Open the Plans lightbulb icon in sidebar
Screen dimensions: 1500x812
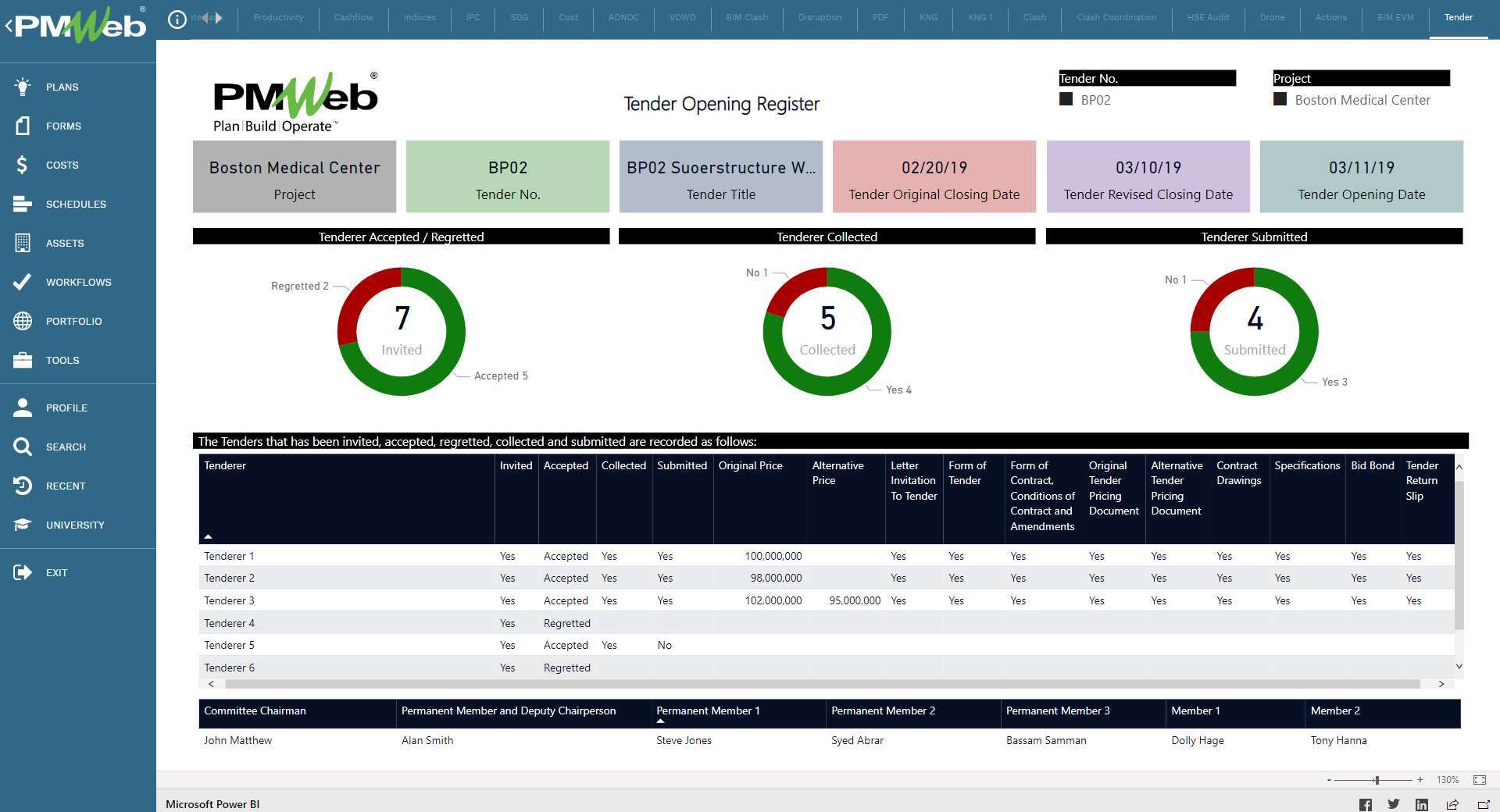(x=23, y=87)
